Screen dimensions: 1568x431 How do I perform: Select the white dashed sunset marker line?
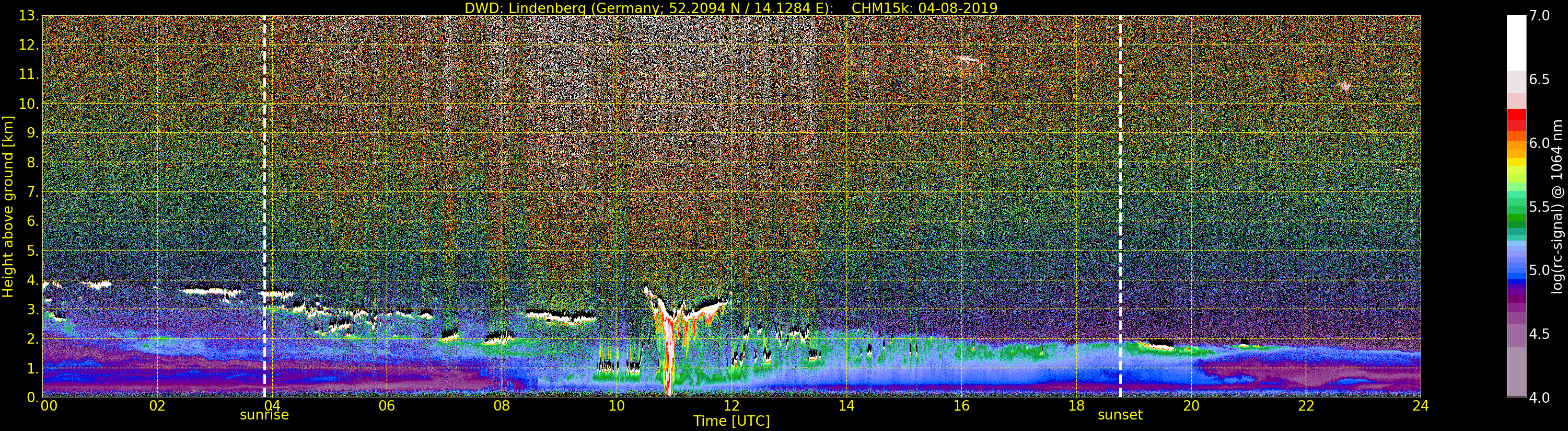(x=1120, y=207)
